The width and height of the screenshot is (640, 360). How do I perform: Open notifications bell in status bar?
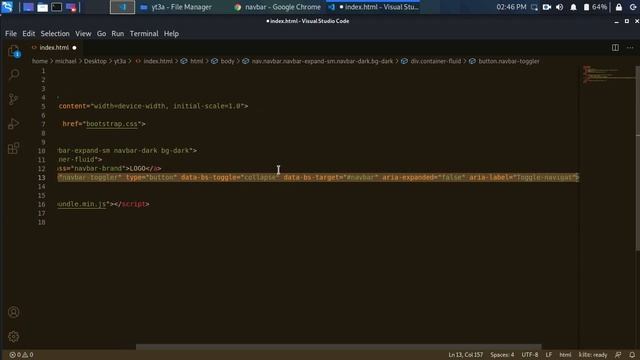pyautogui.click(x=632, y=355)
